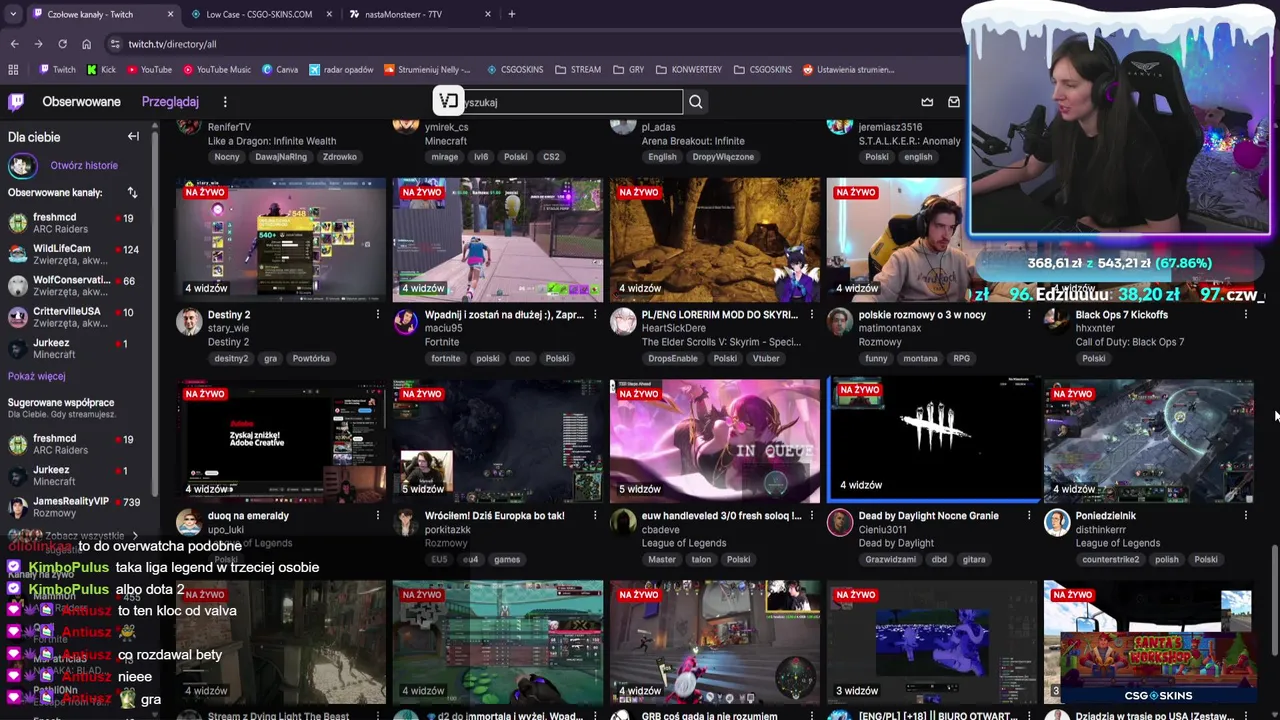Click Otwórz historie link
The width and height of the screenshot is (1280, 720).
click(x=84, y=165)
